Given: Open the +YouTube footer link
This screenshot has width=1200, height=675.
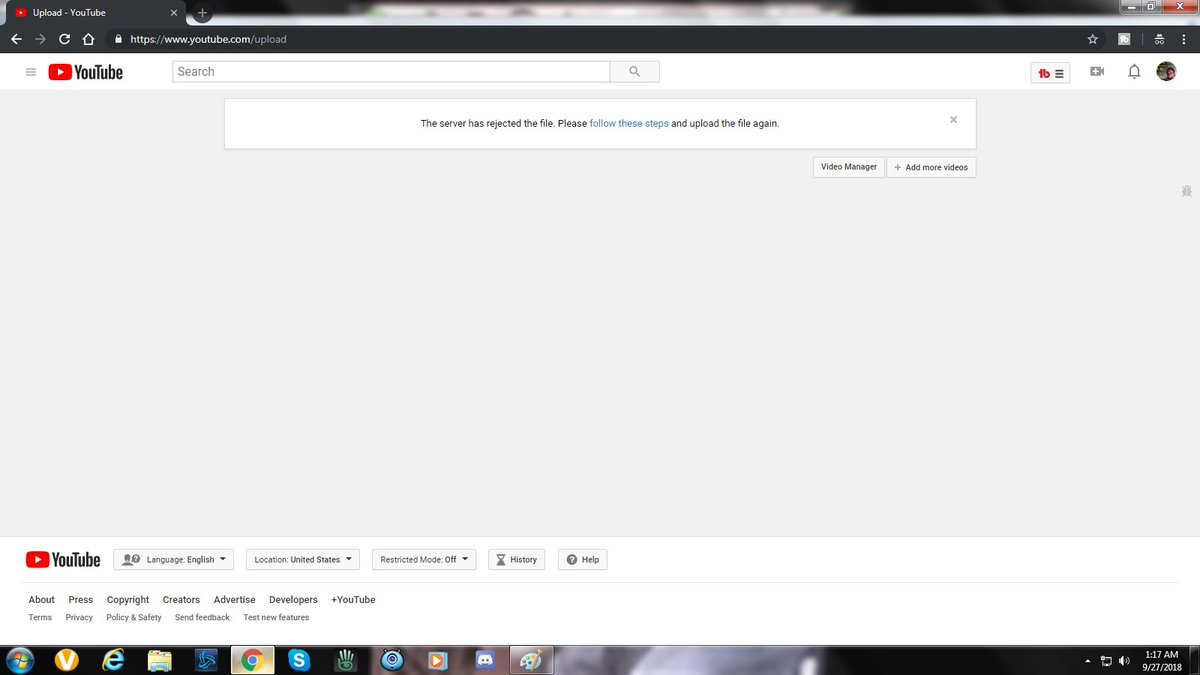Looking at the screenshot, I should tap(353, 600).
